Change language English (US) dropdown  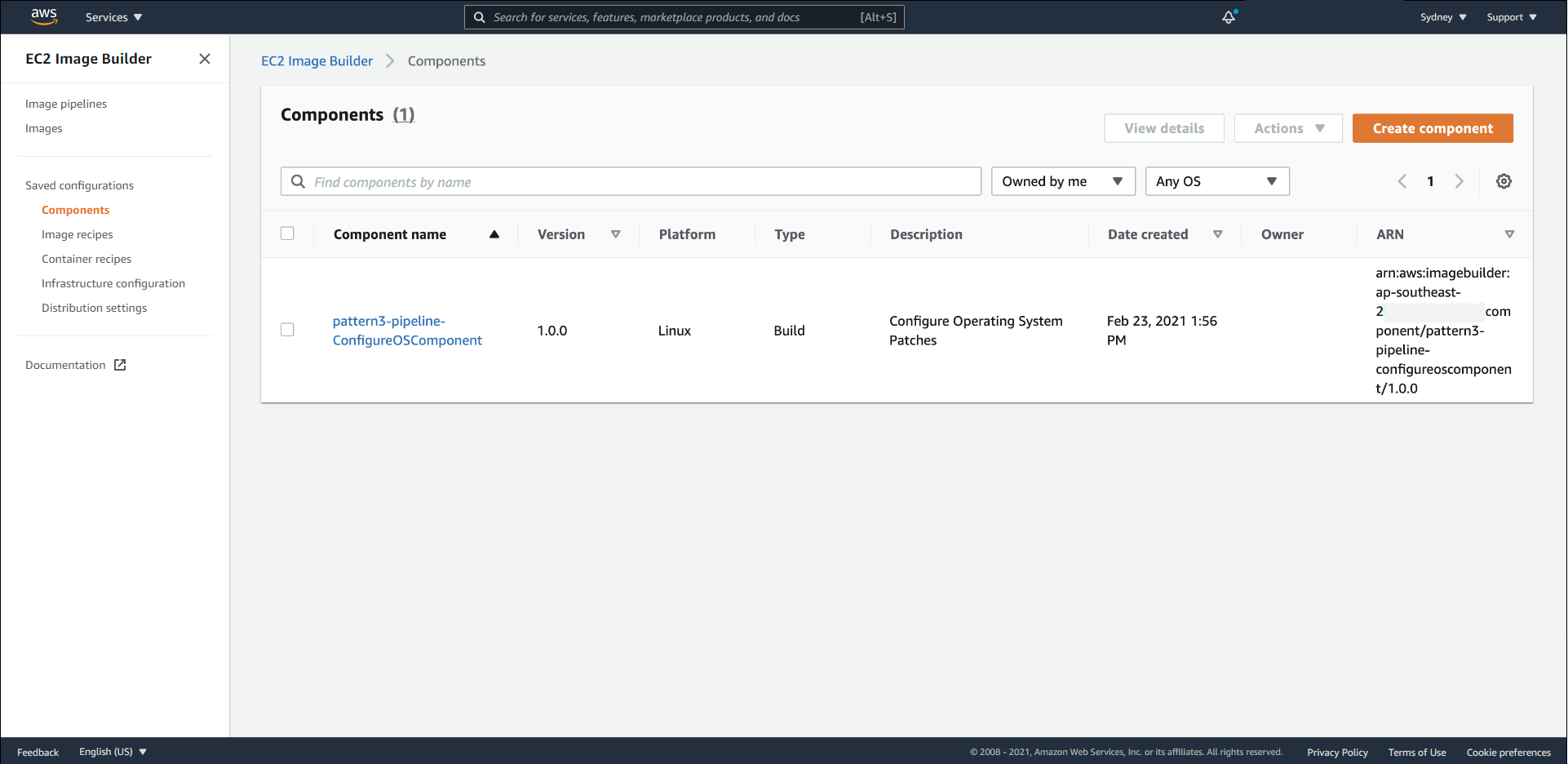point(113,752)
